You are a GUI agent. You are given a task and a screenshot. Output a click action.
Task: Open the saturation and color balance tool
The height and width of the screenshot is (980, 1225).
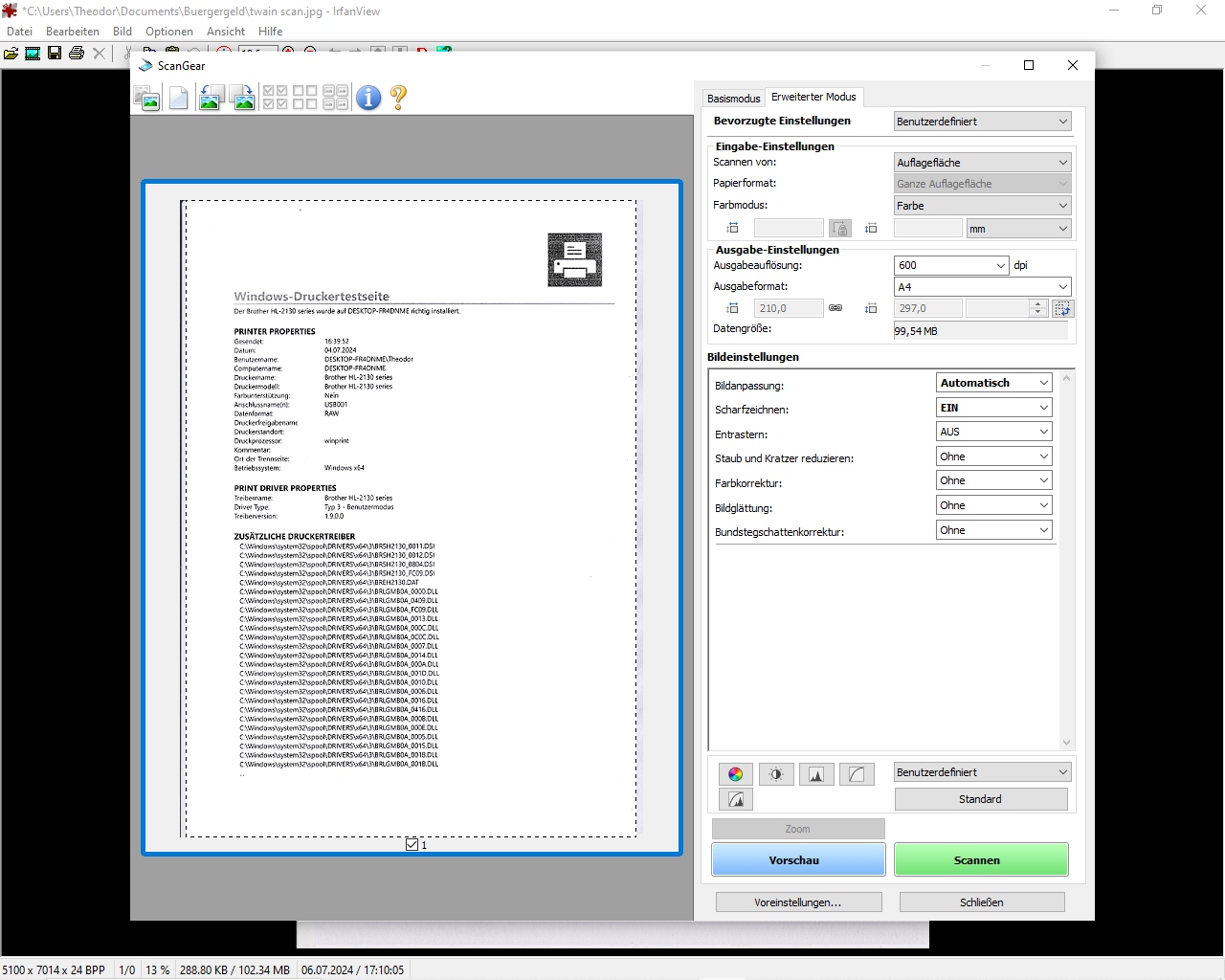[x=736, y=774]
